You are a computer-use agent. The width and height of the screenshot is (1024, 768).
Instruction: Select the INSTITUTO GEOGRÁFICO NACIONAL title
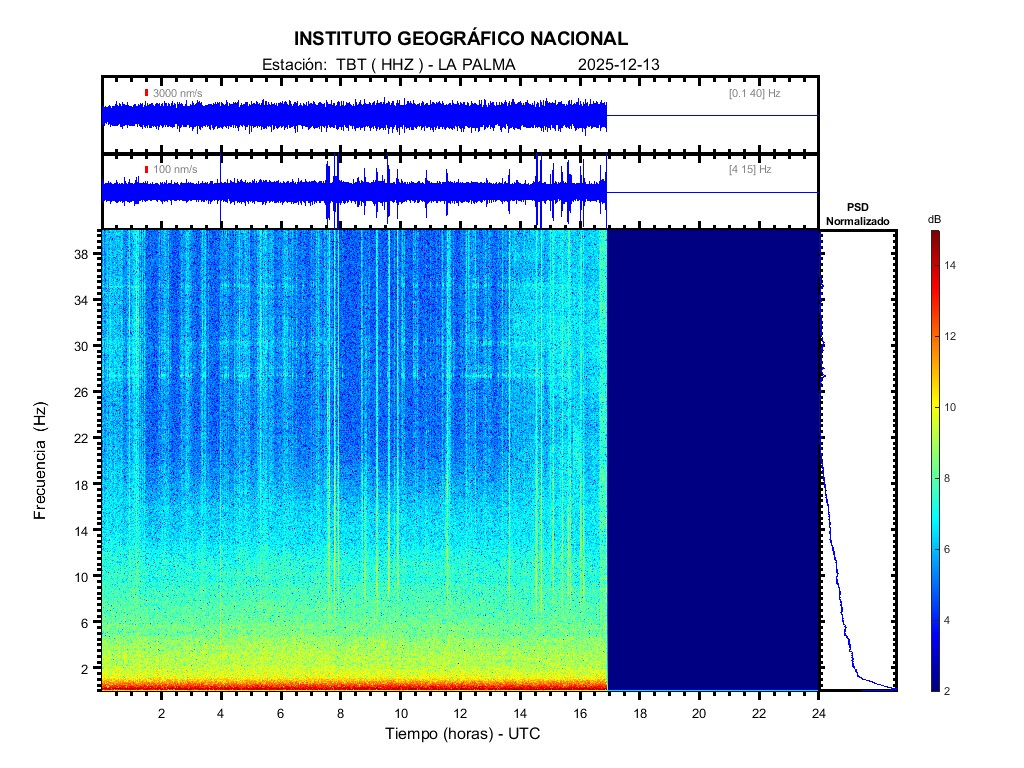tap(461, 39)
